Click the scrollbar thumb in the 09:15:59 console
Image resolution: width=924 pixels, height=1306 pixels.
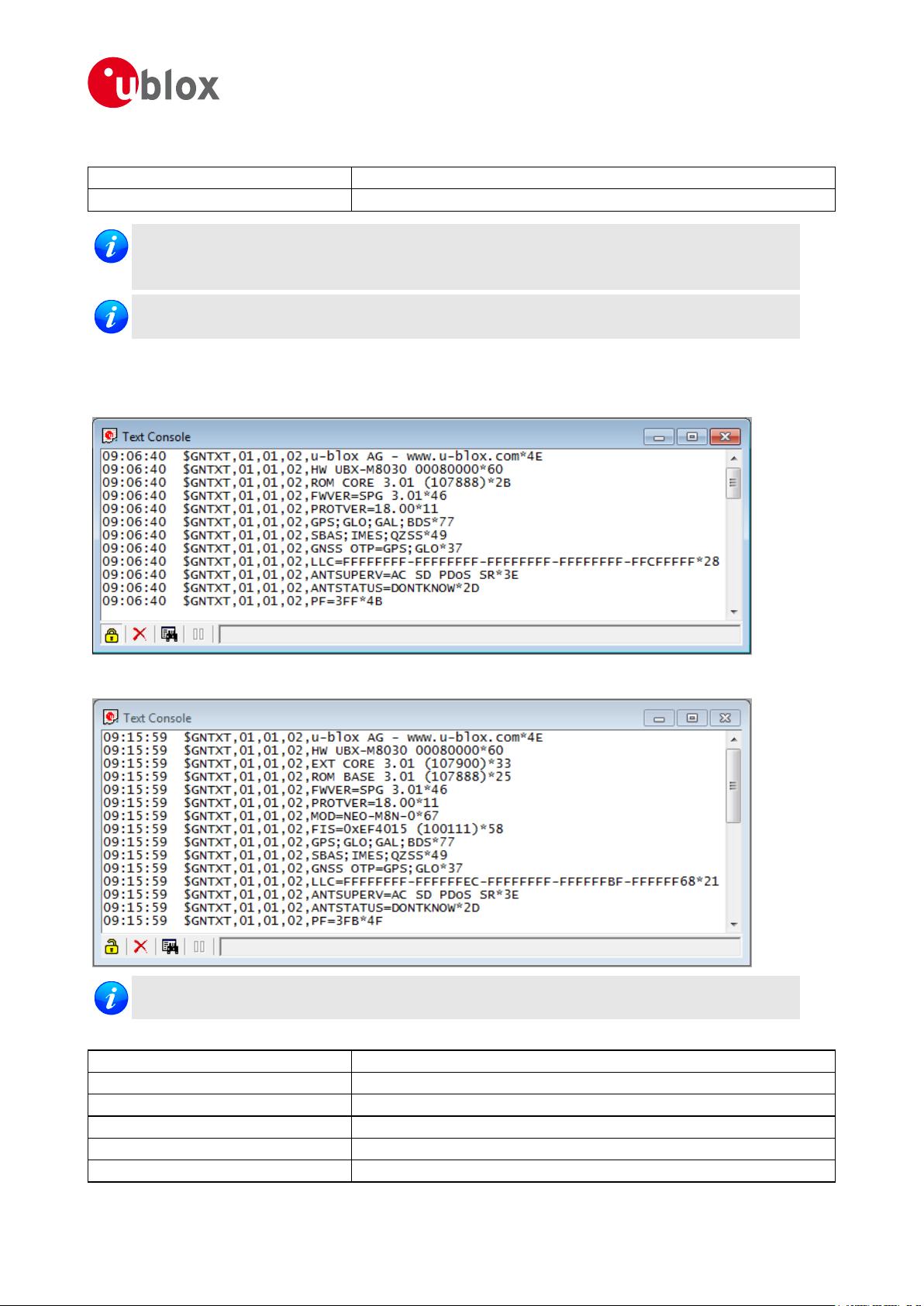733,784
